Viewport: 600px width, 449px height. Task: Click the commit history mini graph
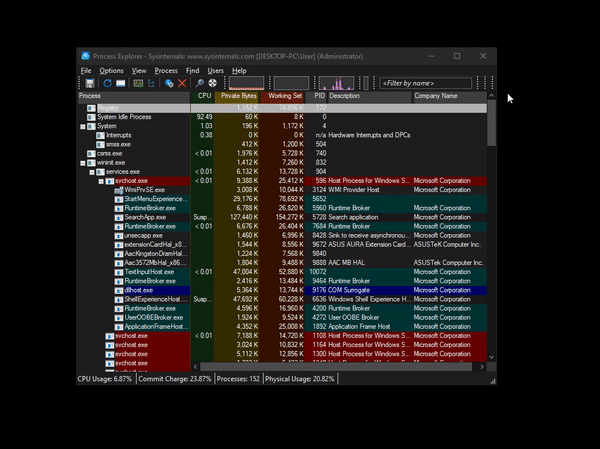pos(291,83)
